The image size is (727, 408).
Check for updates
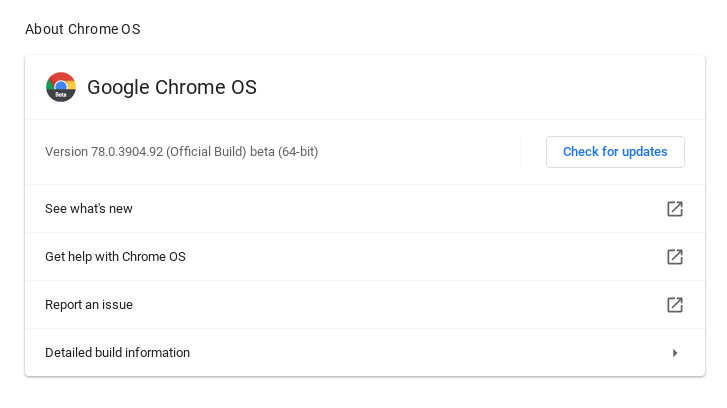tap(615, 152)
